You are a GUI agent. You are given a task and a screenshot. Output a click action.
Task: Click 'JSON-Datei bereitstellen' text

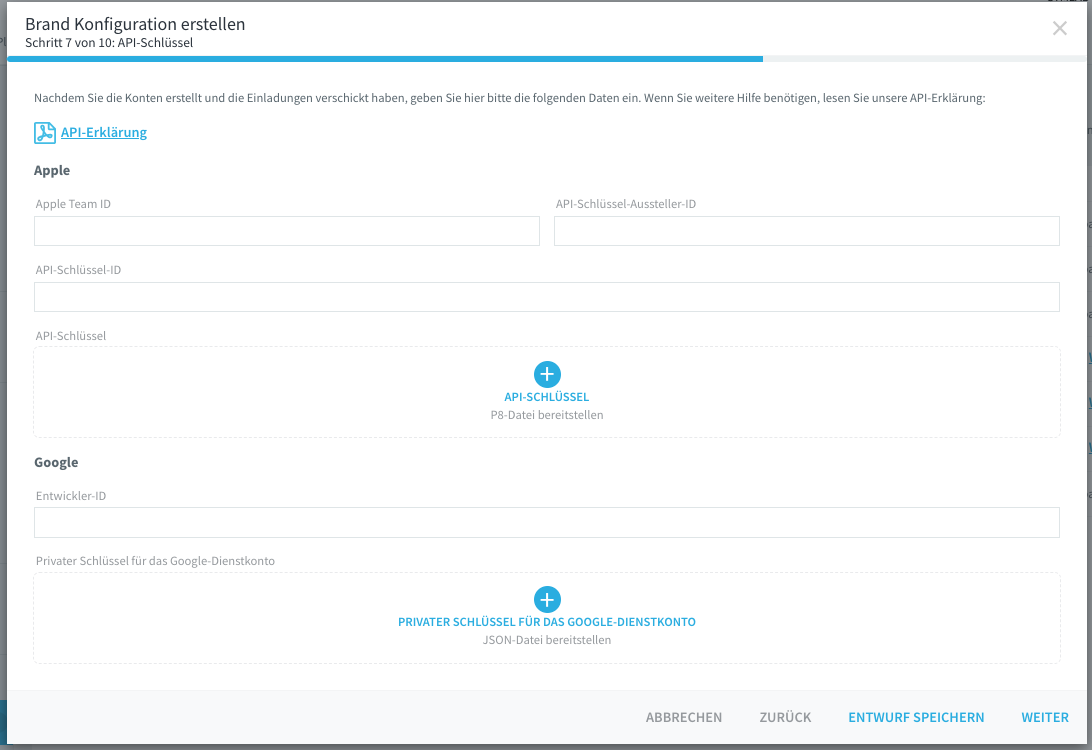pos(547,640)
